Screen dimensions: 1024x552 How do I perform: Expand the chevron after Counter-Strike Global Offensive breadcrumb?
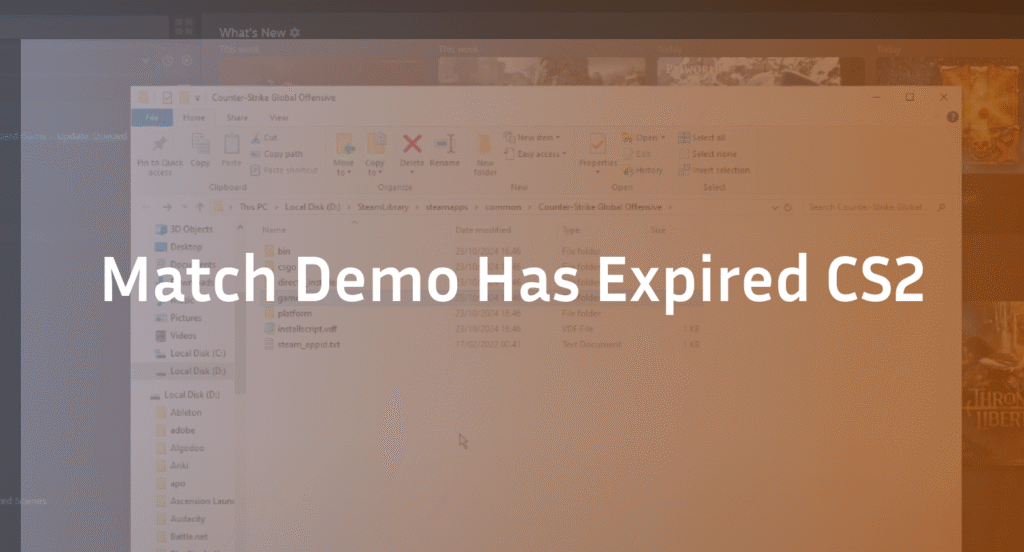pos(670,207)
